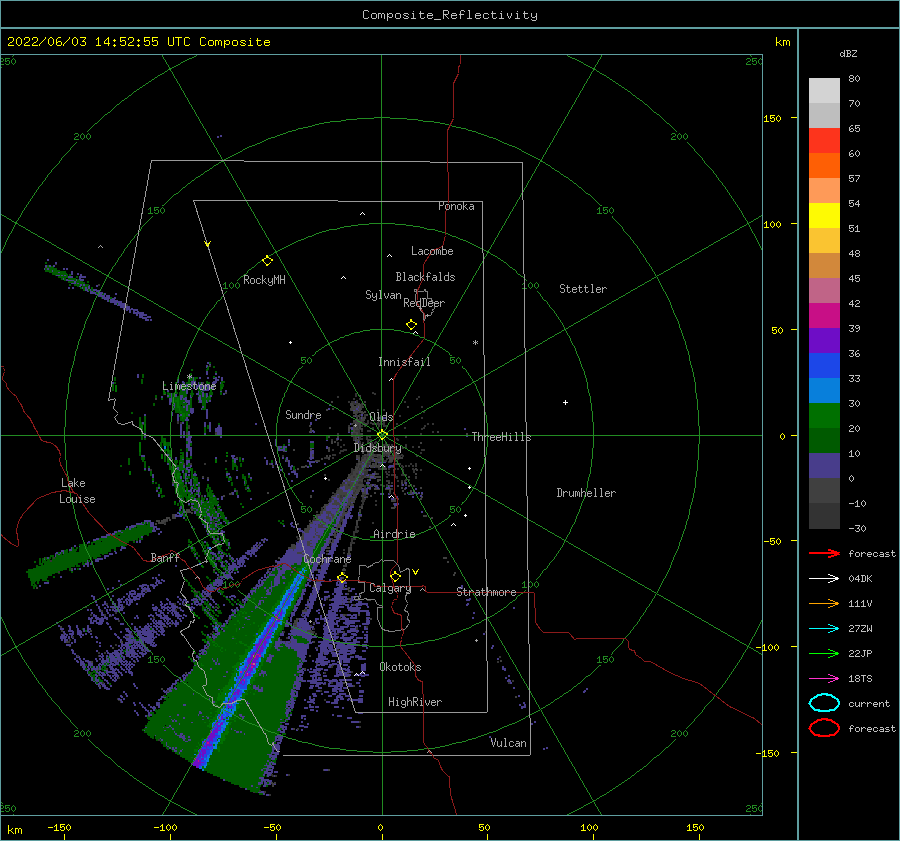Click the Strathmore label

[486, 592]
